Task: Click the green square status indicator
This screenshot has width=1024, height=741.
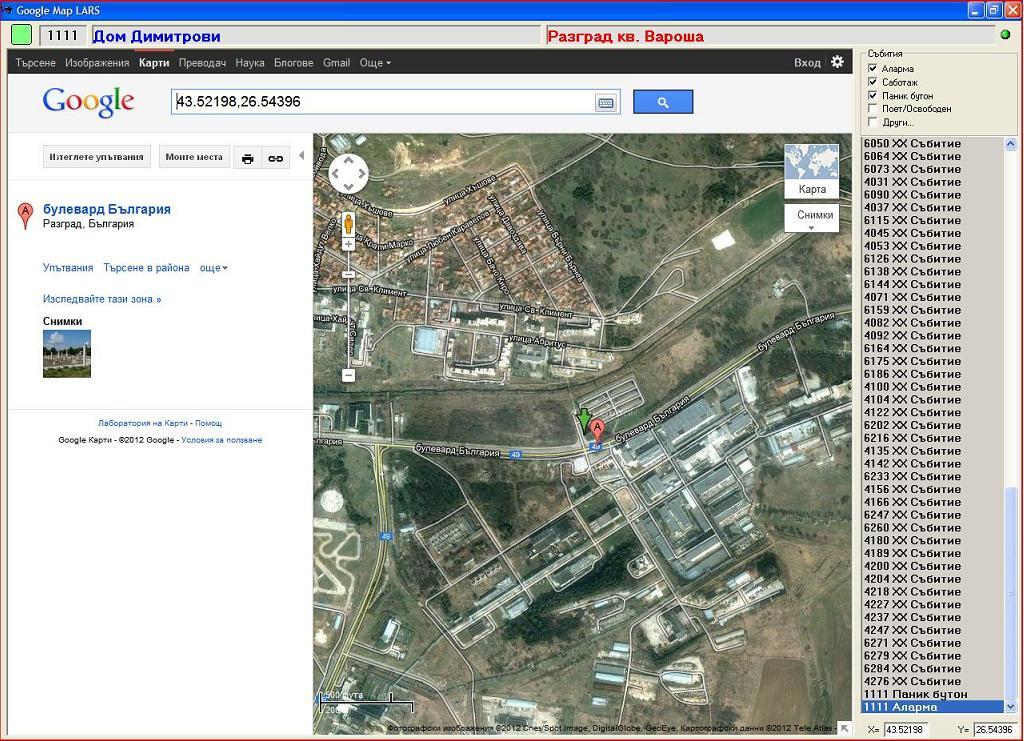Action: coord(22,35)
